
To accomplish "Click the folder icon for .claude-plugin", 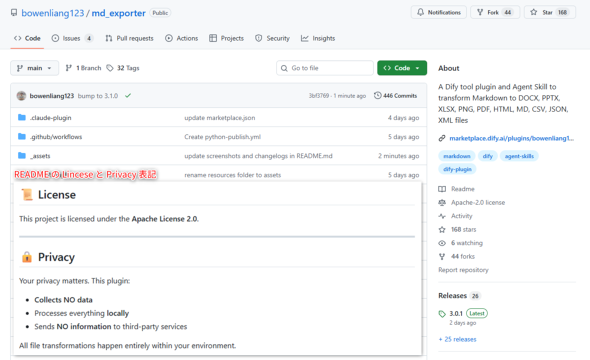I will click(x=22, y=117).
